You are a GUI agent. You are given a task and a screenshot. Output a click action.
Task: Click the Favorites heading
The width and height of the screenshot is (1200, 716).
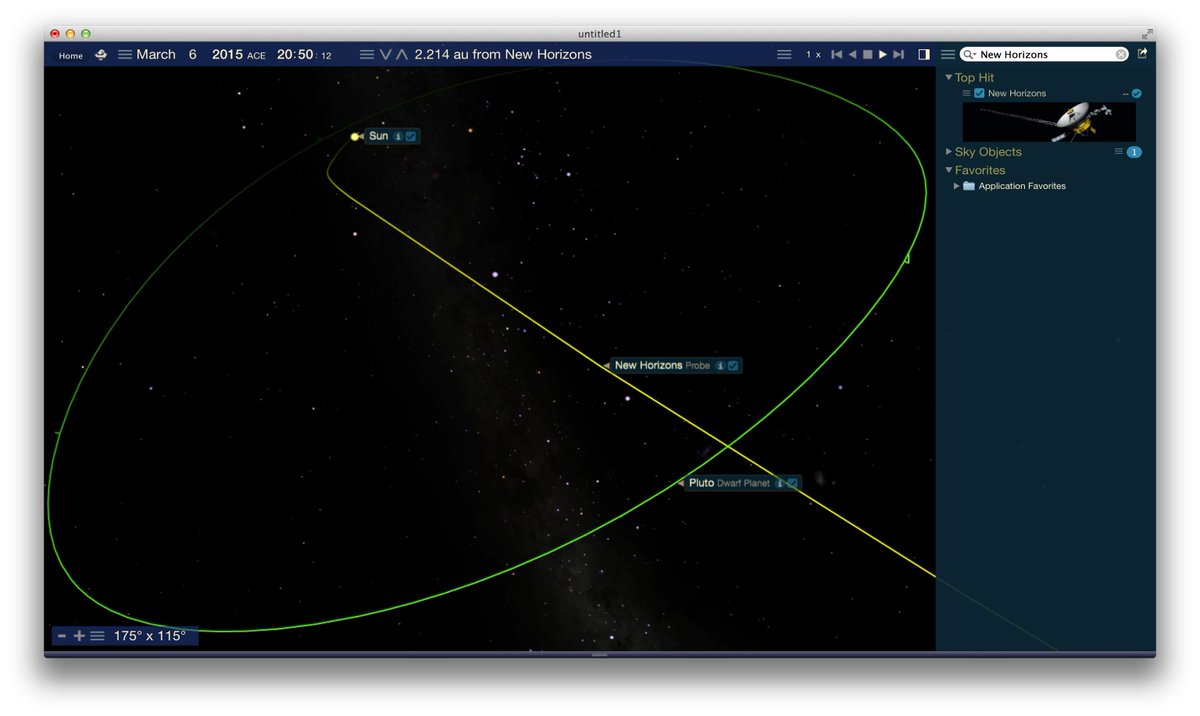click(980, 170)
